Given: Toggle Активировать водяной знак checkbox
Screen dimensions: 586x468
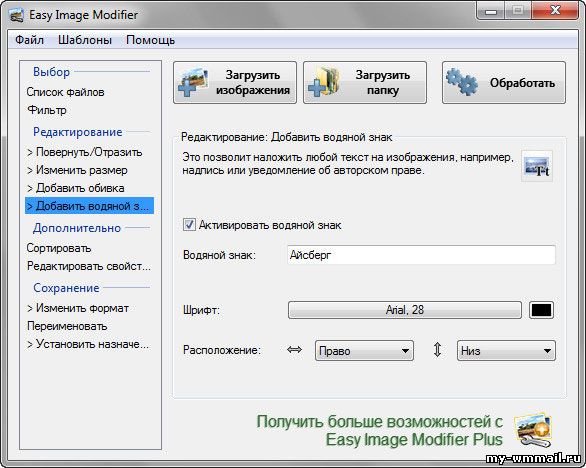Looking at the screenshot, I should pos(189,225).
